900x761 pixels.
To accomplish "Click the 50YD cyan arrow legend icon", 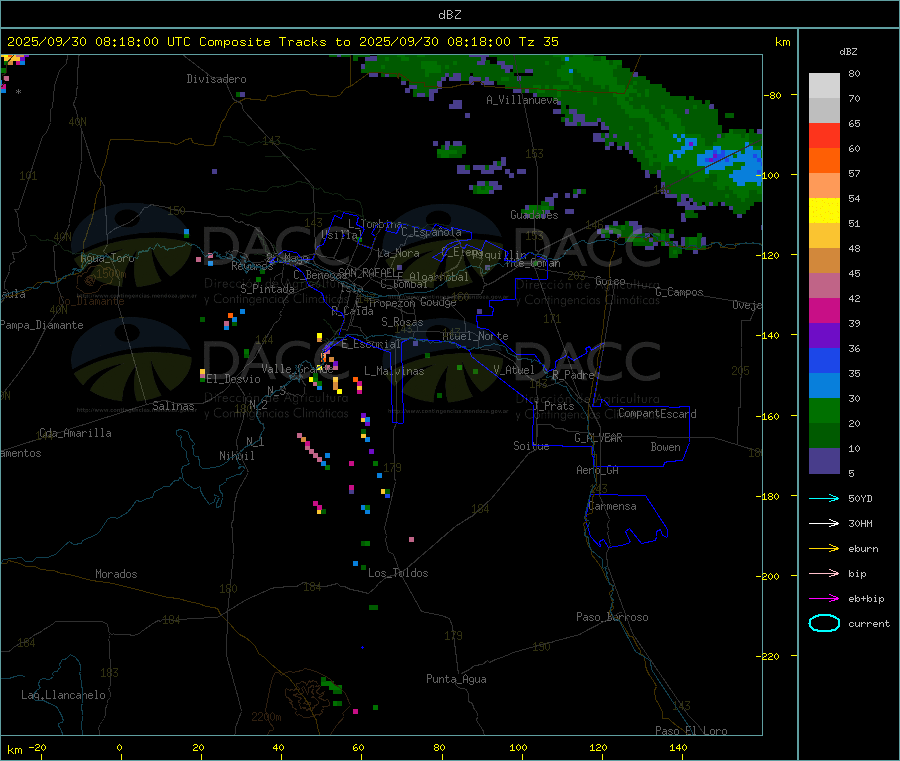I will (x=824, y=498).
